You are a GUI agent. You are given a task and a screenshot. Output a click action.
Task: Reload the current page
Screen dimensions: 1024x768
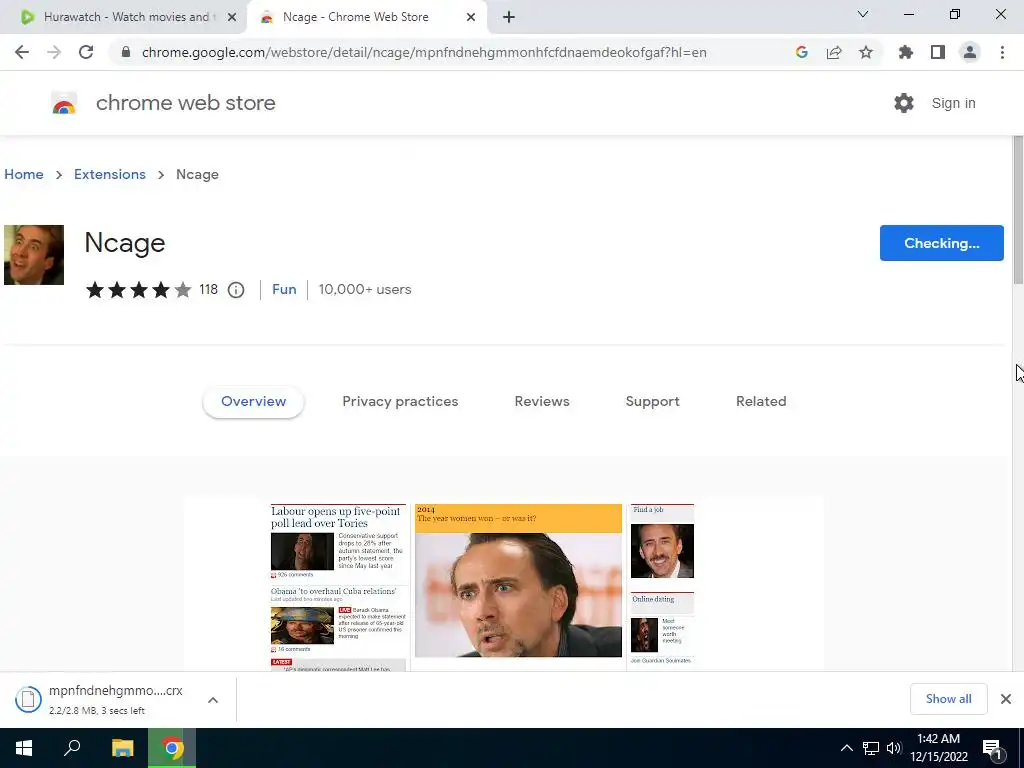pyautogui.click(x=86, y=52)
